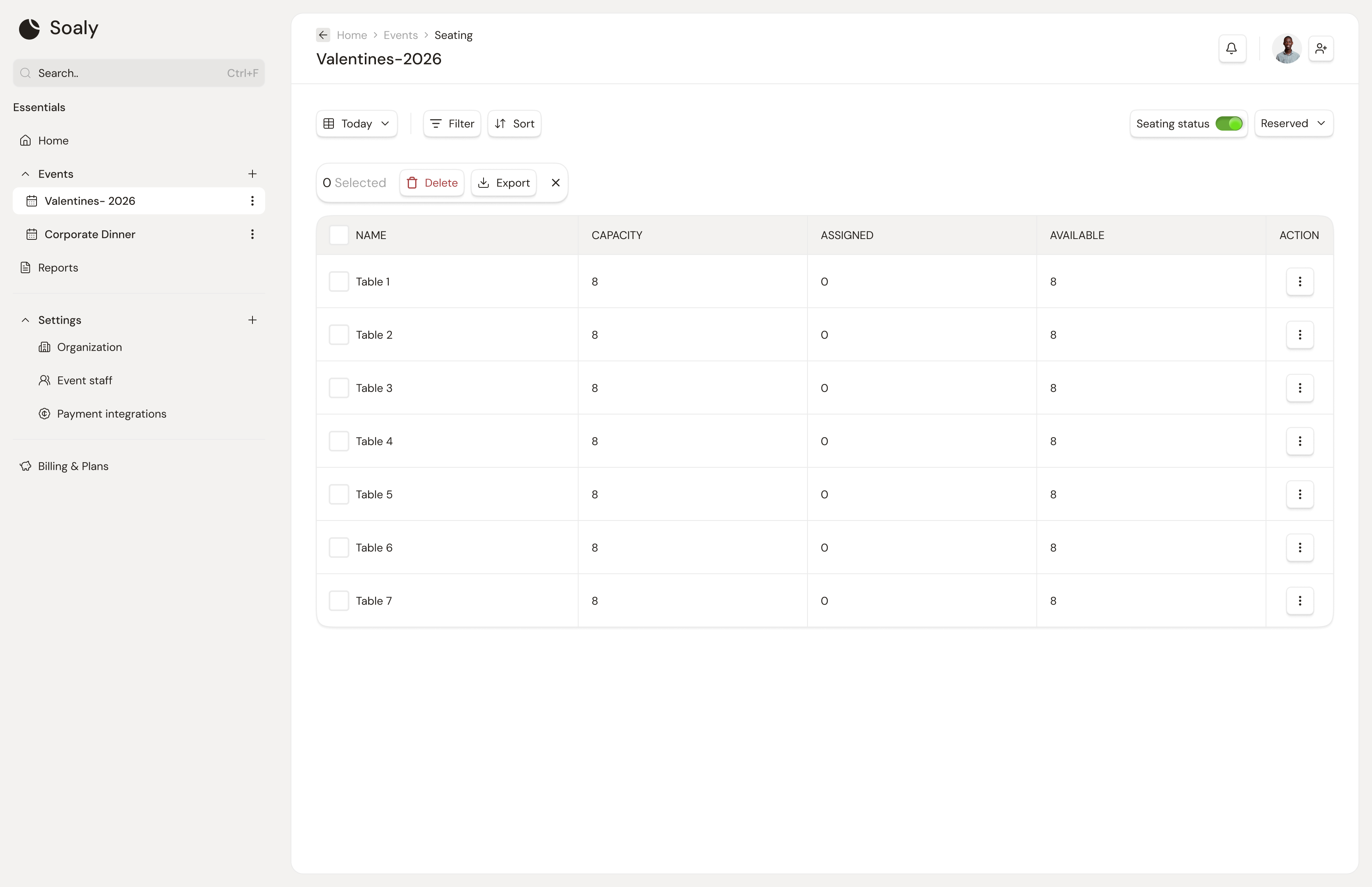
Task: Click the 0 Selected counter
Action: (x=354, y=183)
